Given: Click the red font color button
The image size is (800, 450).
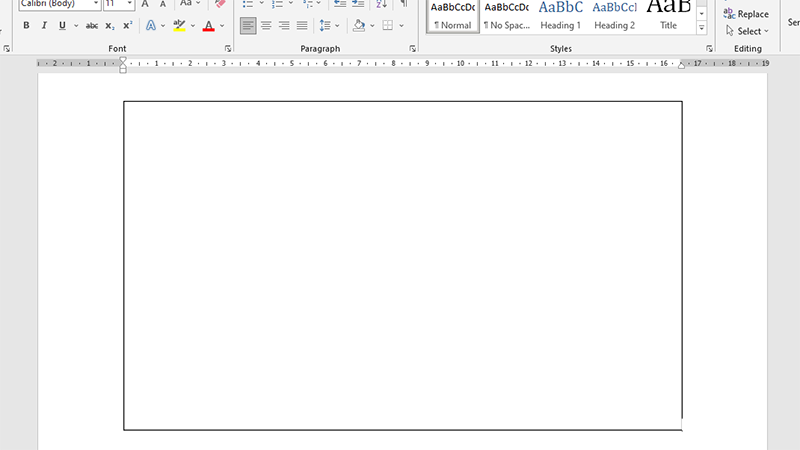Looking at the screenshot, I should [x=208, y=26].
